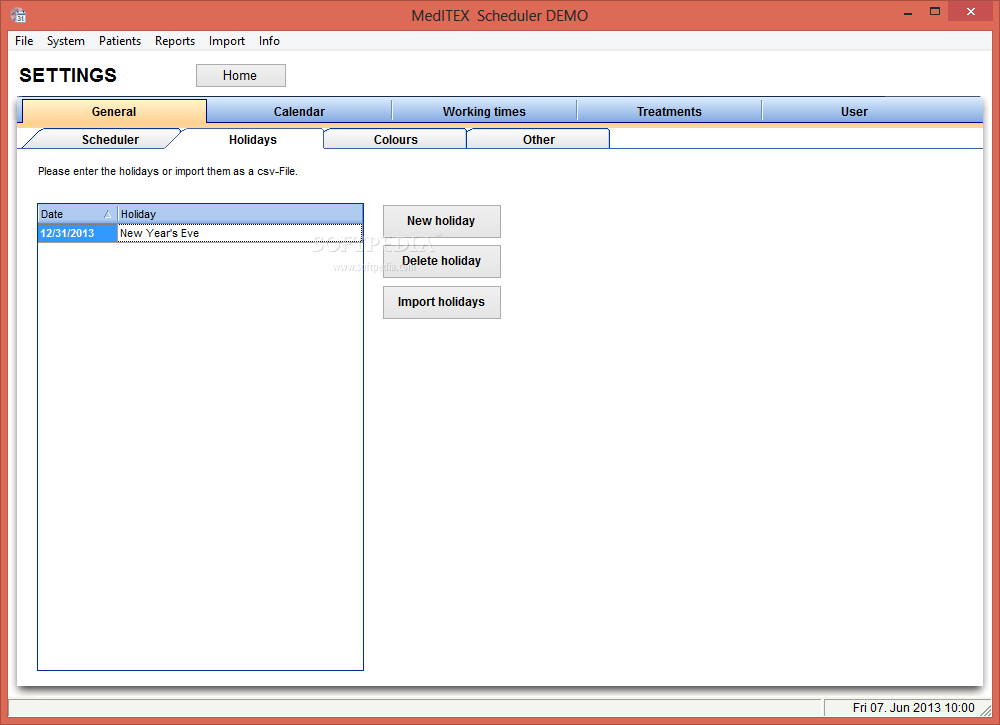This screenshot has width=1000, height=725.
Task: Open the Info menu
Action: pyautogui.click(x=269, y=41)
